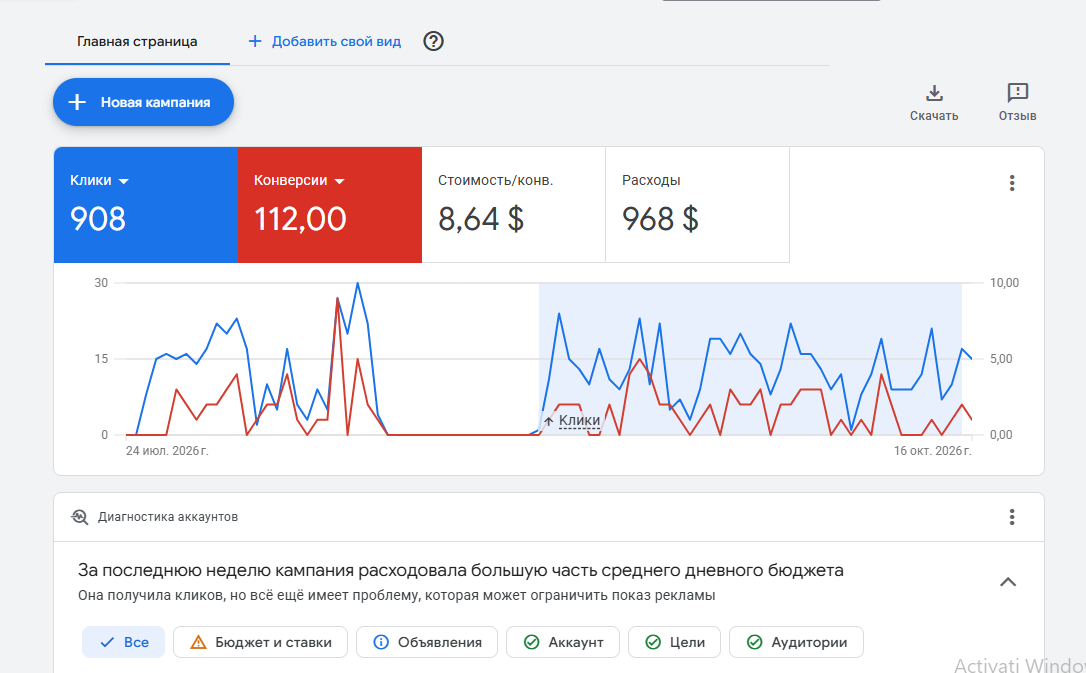The width and height of the screenshot is (1086, 673).
Task: Open Диагностика аккаунтов three-dot menu
Action: (x=1012, y=517)
